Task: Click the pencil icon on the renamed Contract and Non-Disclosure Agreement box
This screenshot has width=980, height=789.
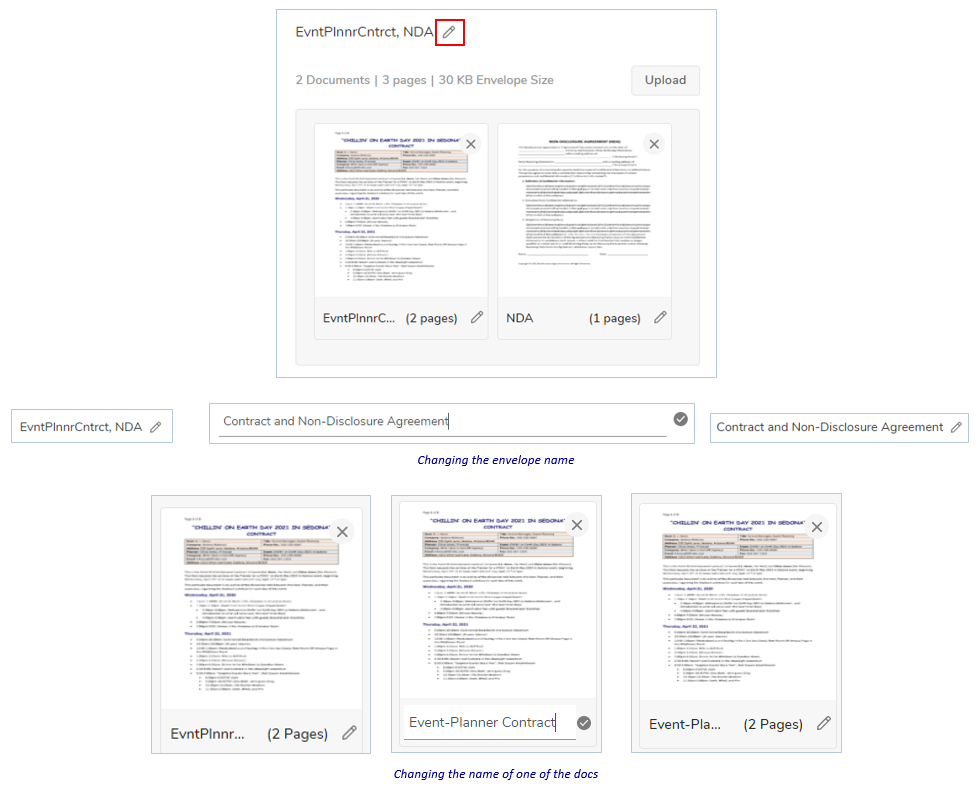Action: pyautogui.click(x=956, y=427)
